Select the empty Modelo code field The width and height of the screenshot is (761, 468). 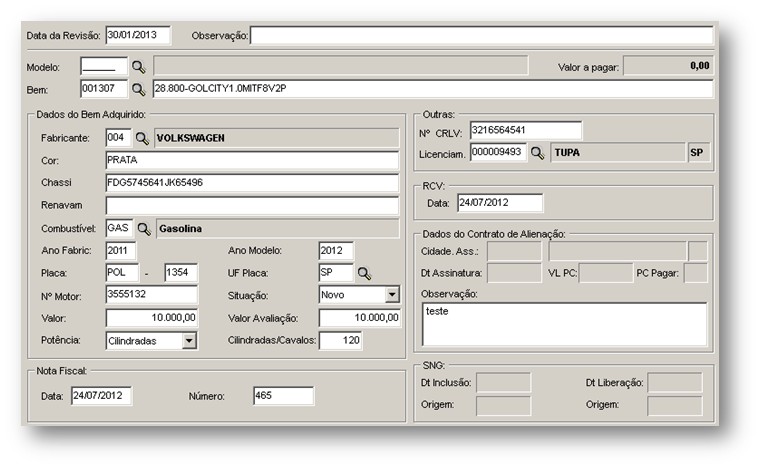(x=104, y=67)
